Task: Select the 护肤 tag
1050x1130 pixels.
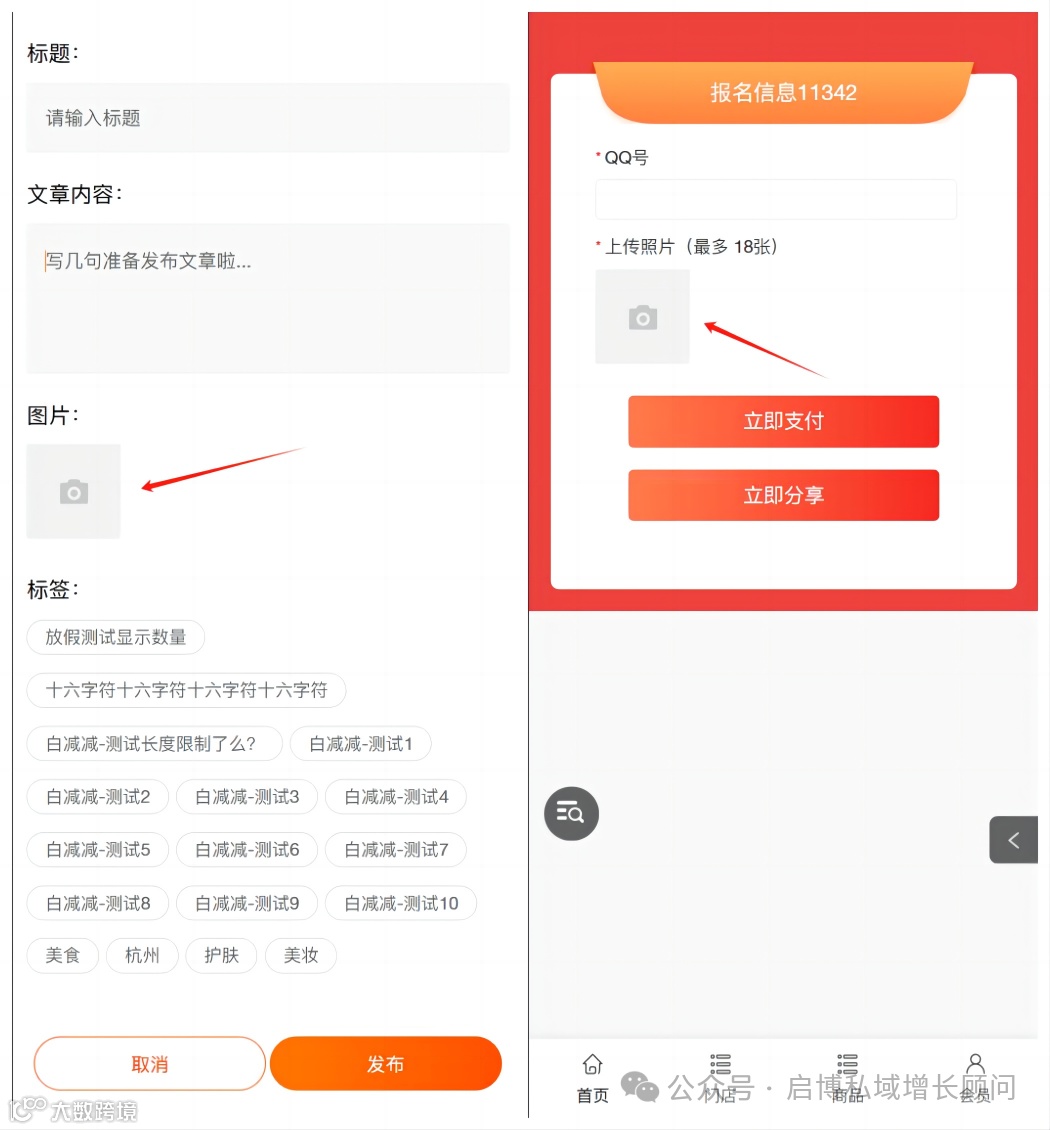Action: (221, 956)
